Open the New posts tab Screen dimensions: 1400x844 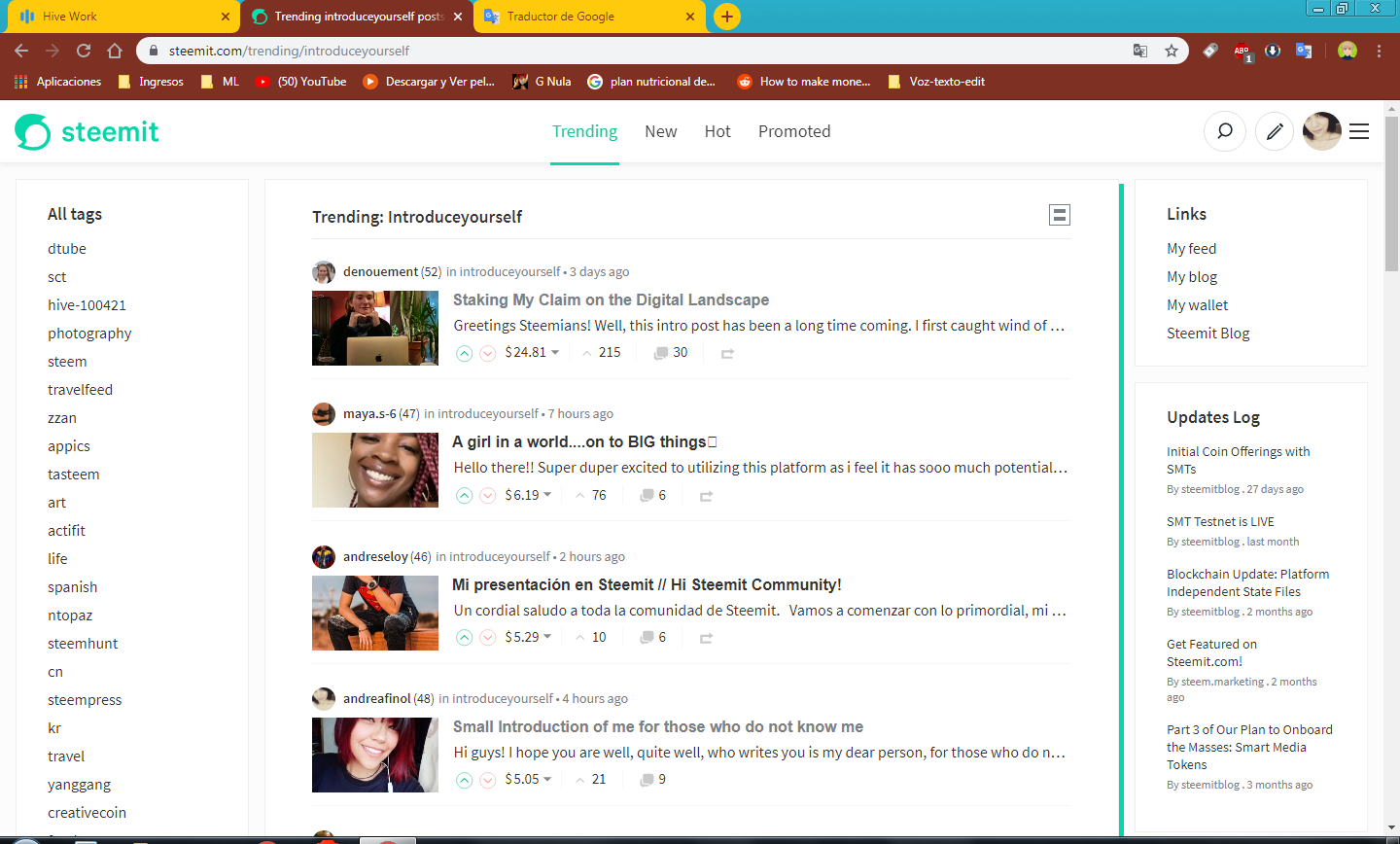coord(661,131)
